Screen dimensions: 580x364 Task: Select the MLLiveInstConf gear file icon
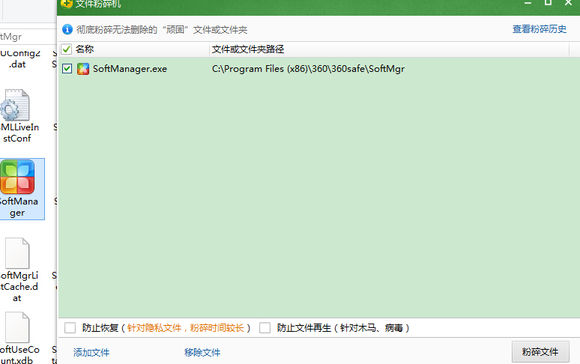[15, 105]
